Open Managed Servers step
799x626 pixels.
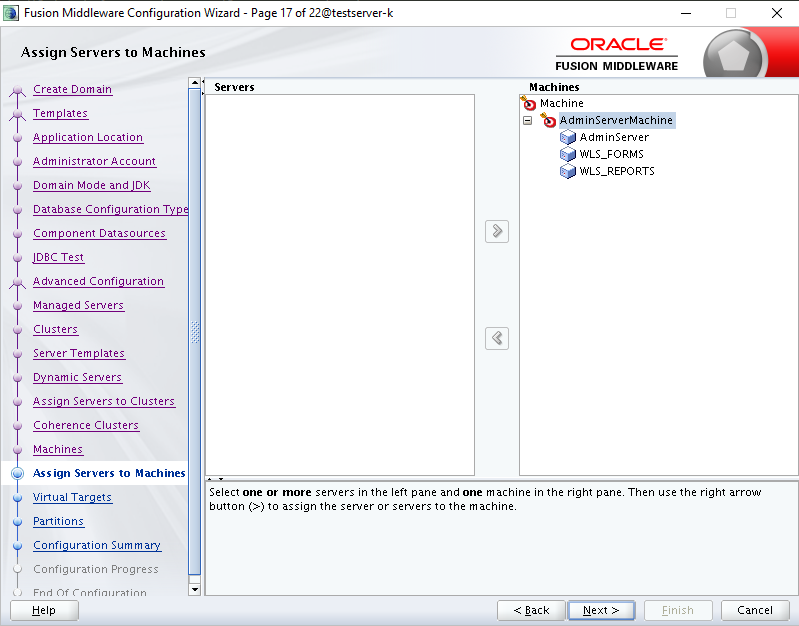click(78, 305)
